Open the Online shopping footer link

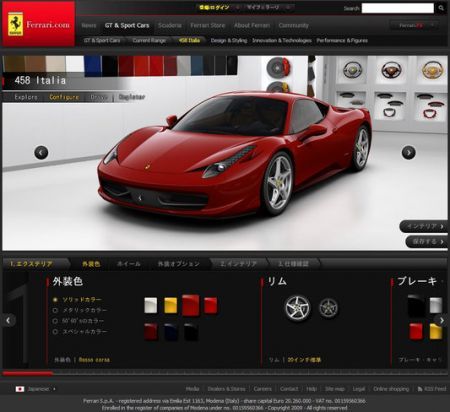391,389
